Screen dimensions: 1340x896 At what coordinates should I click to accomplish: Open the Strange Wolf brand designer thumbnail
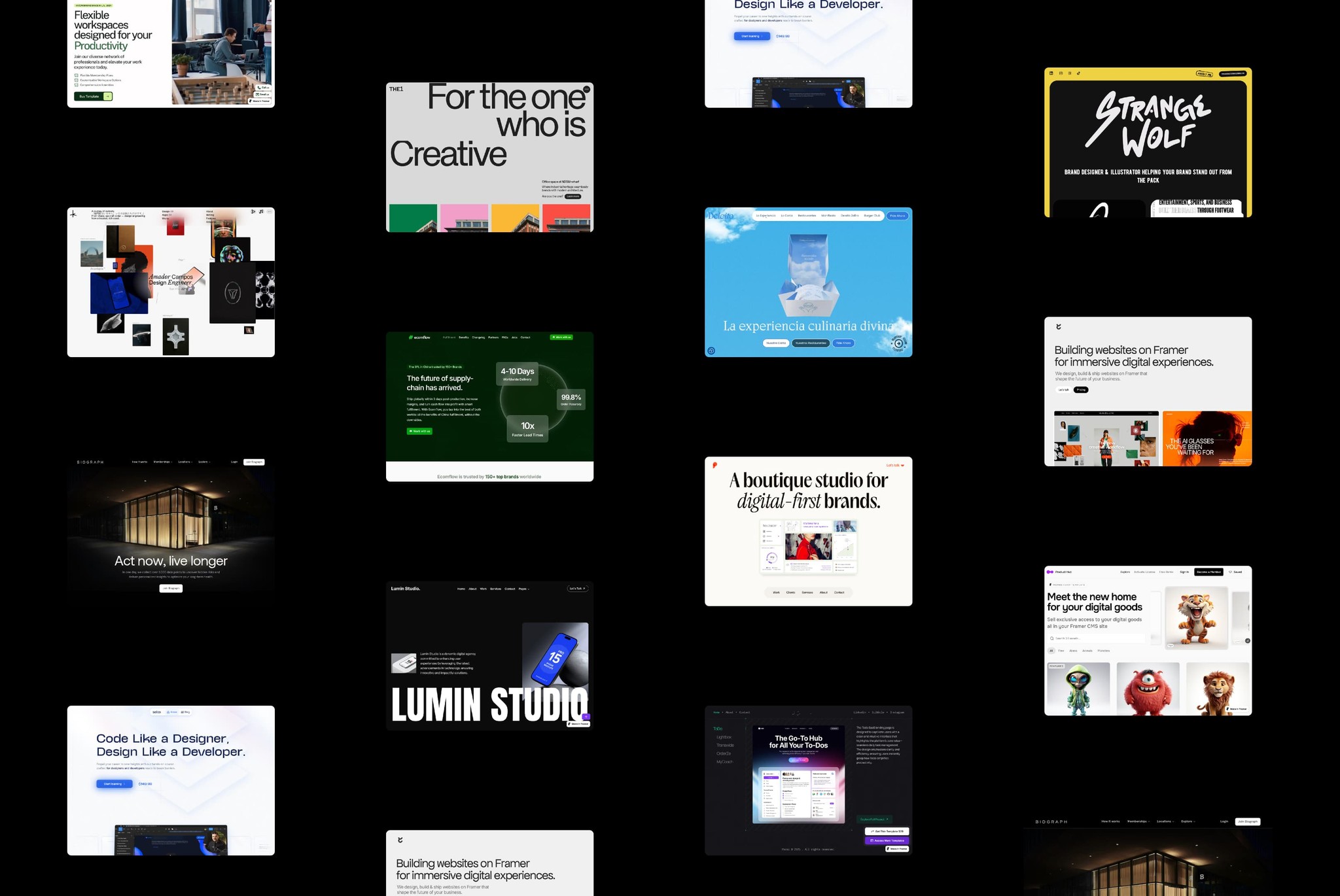coord(1148,143)
